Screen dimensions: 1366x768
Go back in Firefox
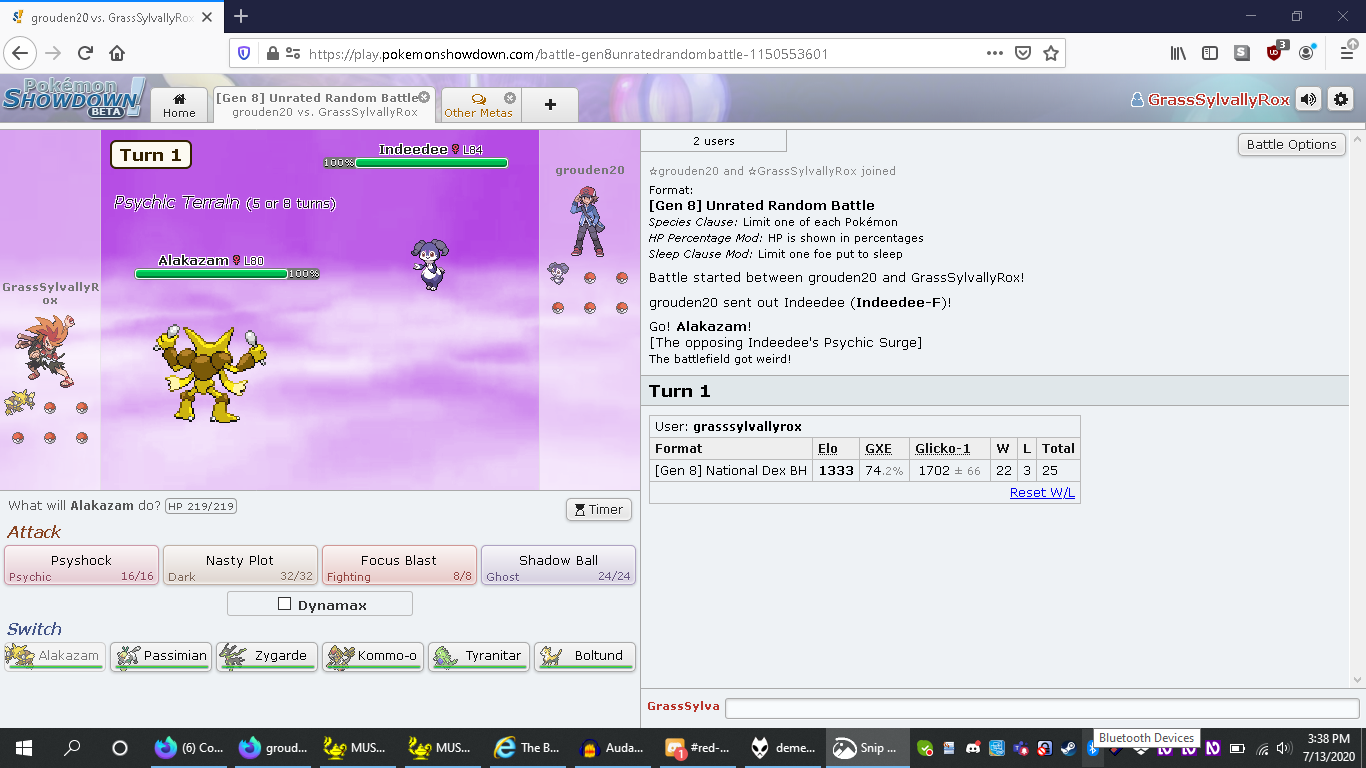tap(21, 53)
